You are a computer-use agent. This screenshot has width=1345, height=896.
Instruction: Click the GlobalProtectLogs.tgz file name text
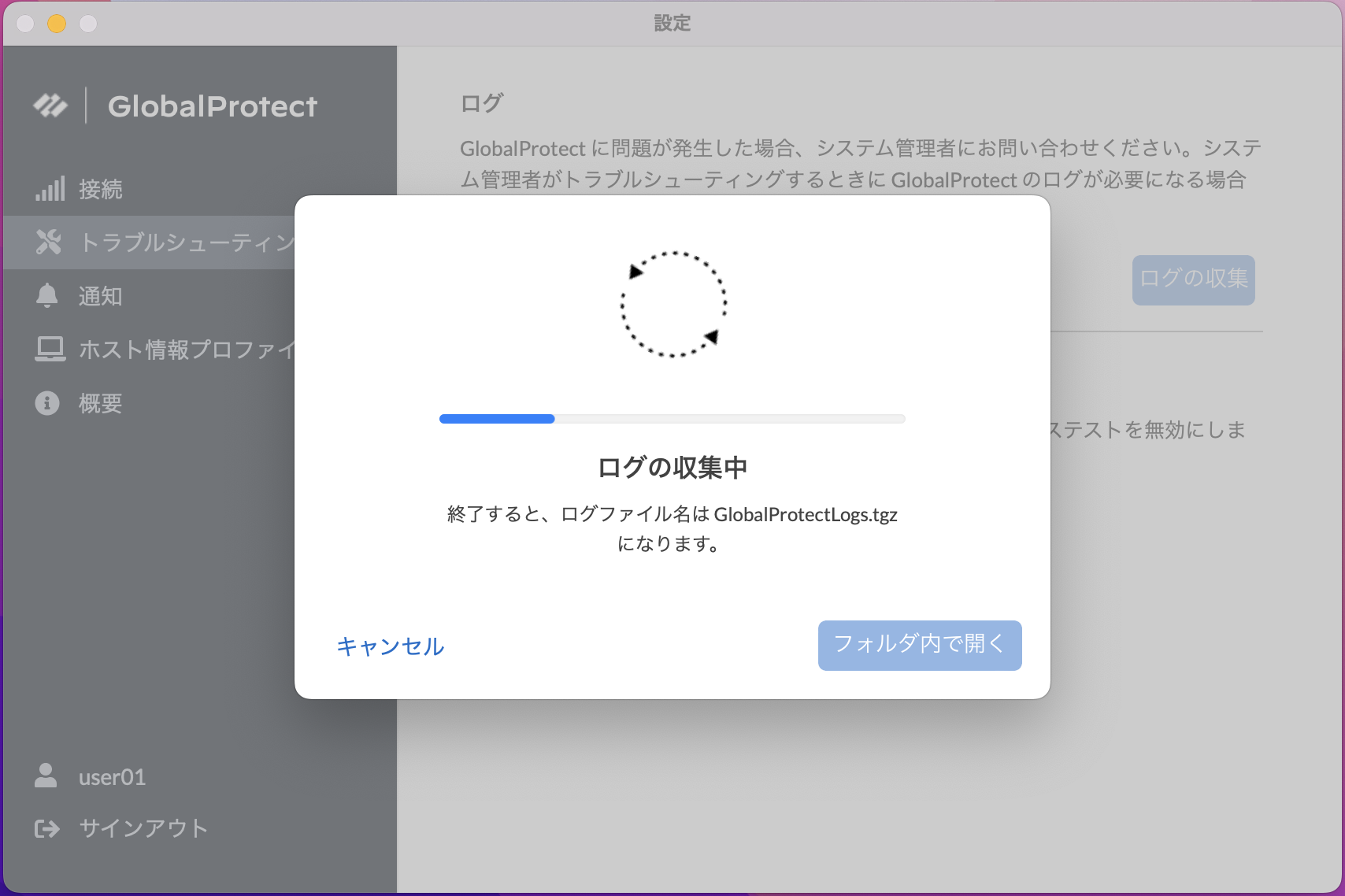point(806,515)
